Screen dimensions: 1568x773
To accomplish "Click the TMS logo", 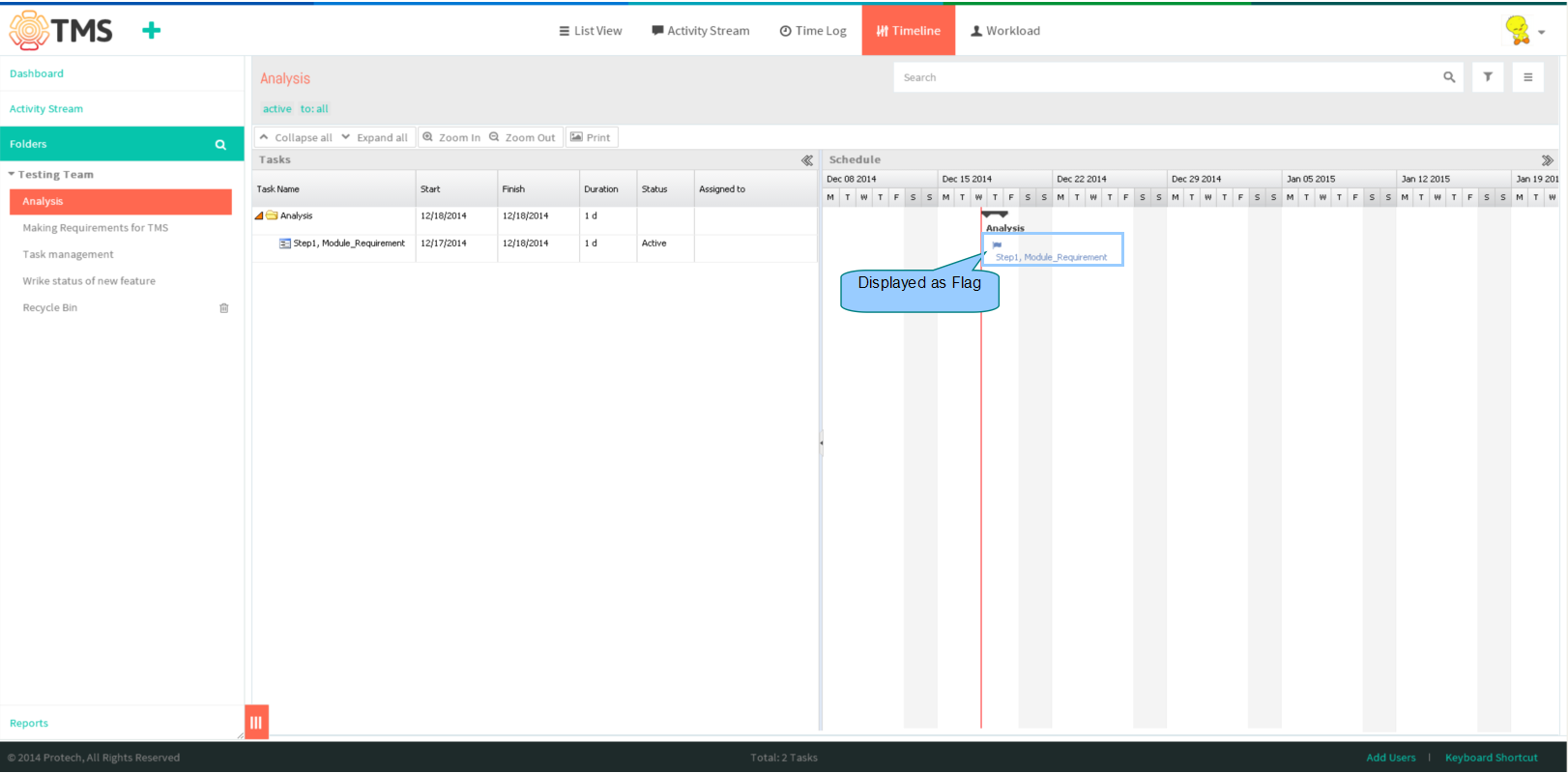I will pyautogui.click(x=61, y=31).
